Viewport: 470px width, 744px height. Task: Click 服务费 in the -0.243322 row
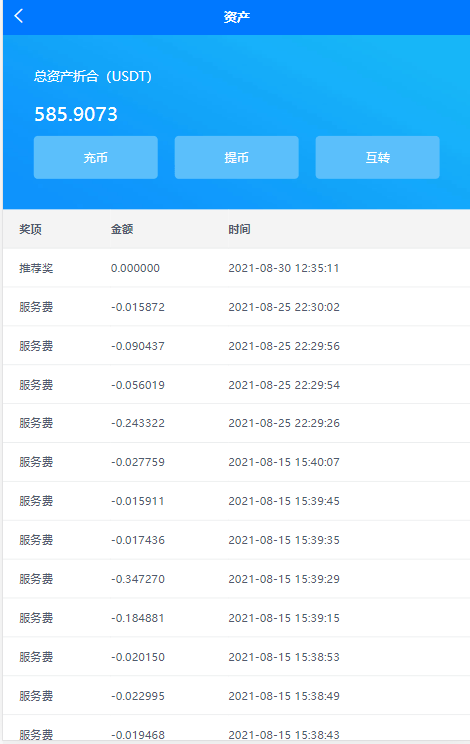coord(36,423)
